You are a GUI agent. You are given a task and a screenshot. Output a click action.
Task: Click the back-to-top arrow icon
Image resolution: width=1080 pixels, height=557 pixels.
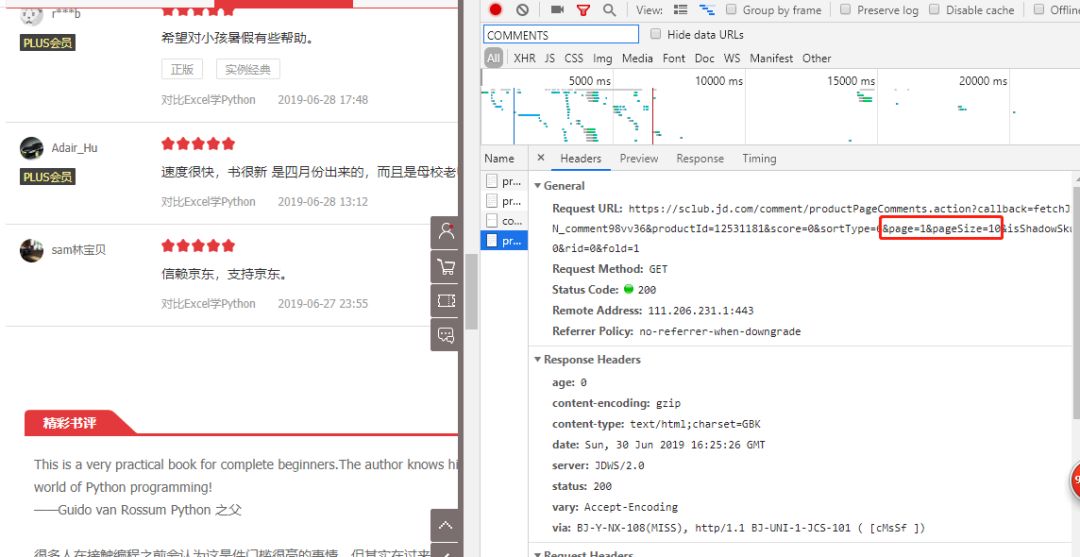click(x=446, y=525)
